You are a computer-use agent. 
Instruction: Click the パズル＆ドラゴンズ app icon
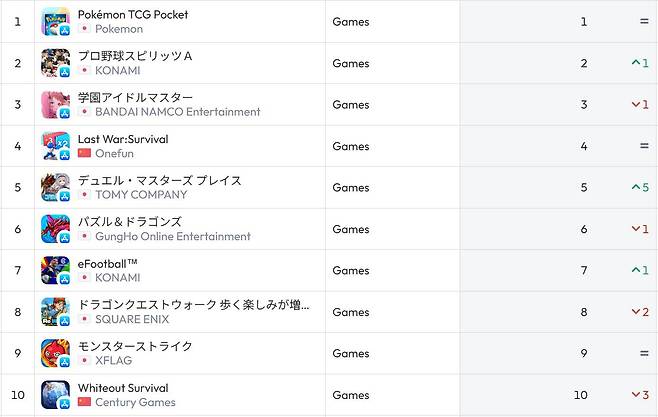point(55,229)
